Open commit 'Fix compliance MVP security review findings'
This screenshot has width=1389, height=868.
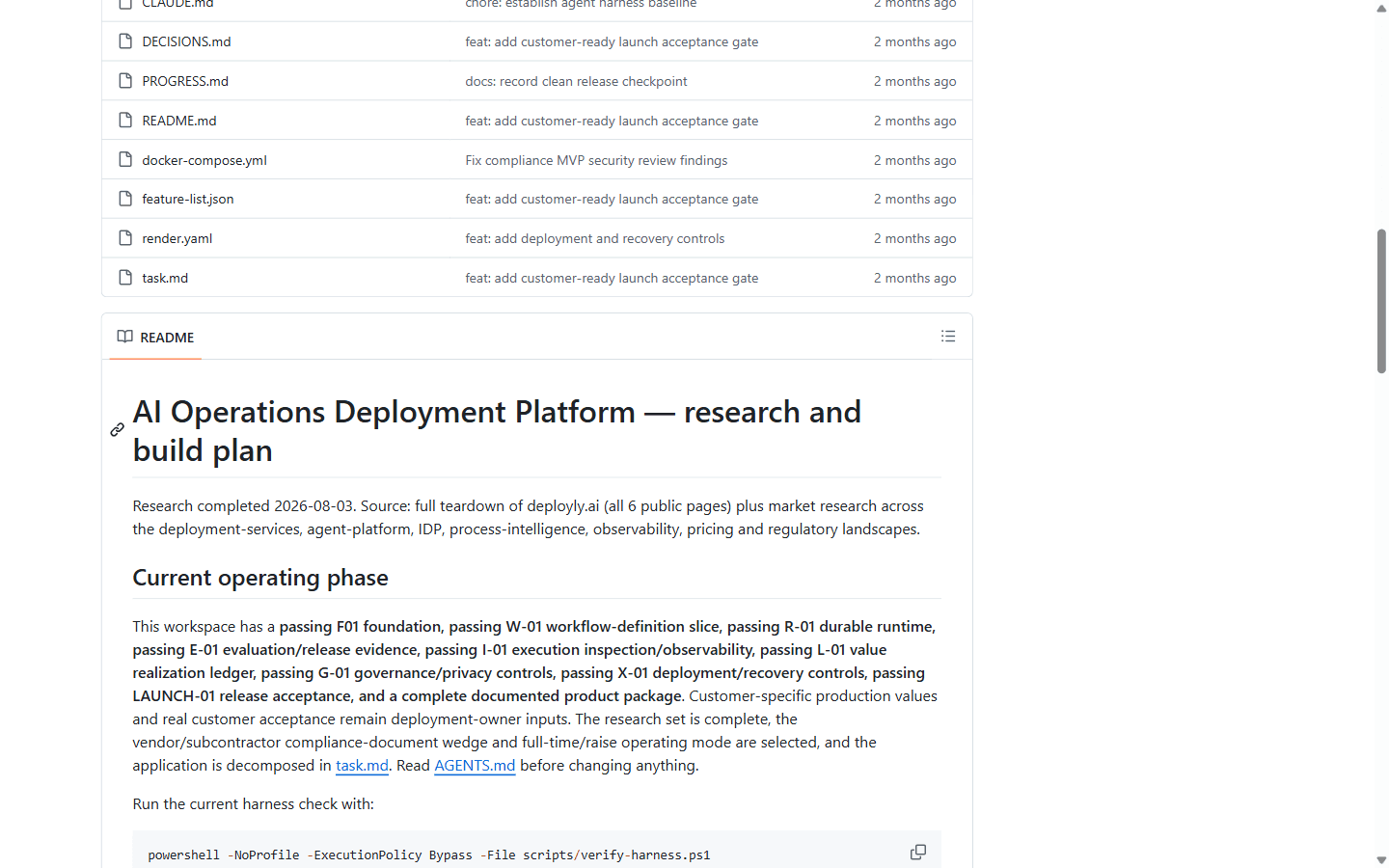pos(596,160)
